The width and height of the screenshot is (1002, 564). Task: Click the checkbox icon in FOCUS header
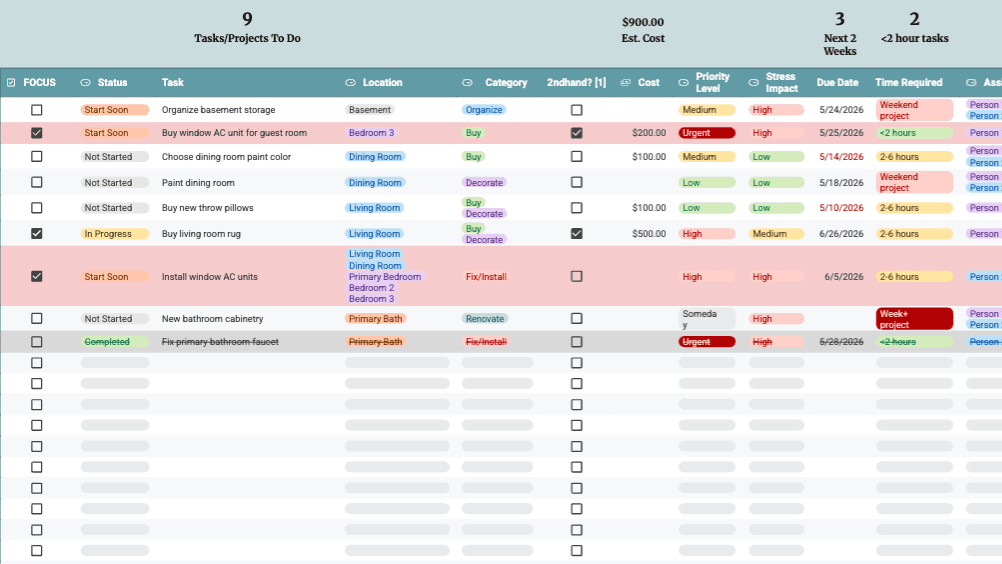click(11, 82)
